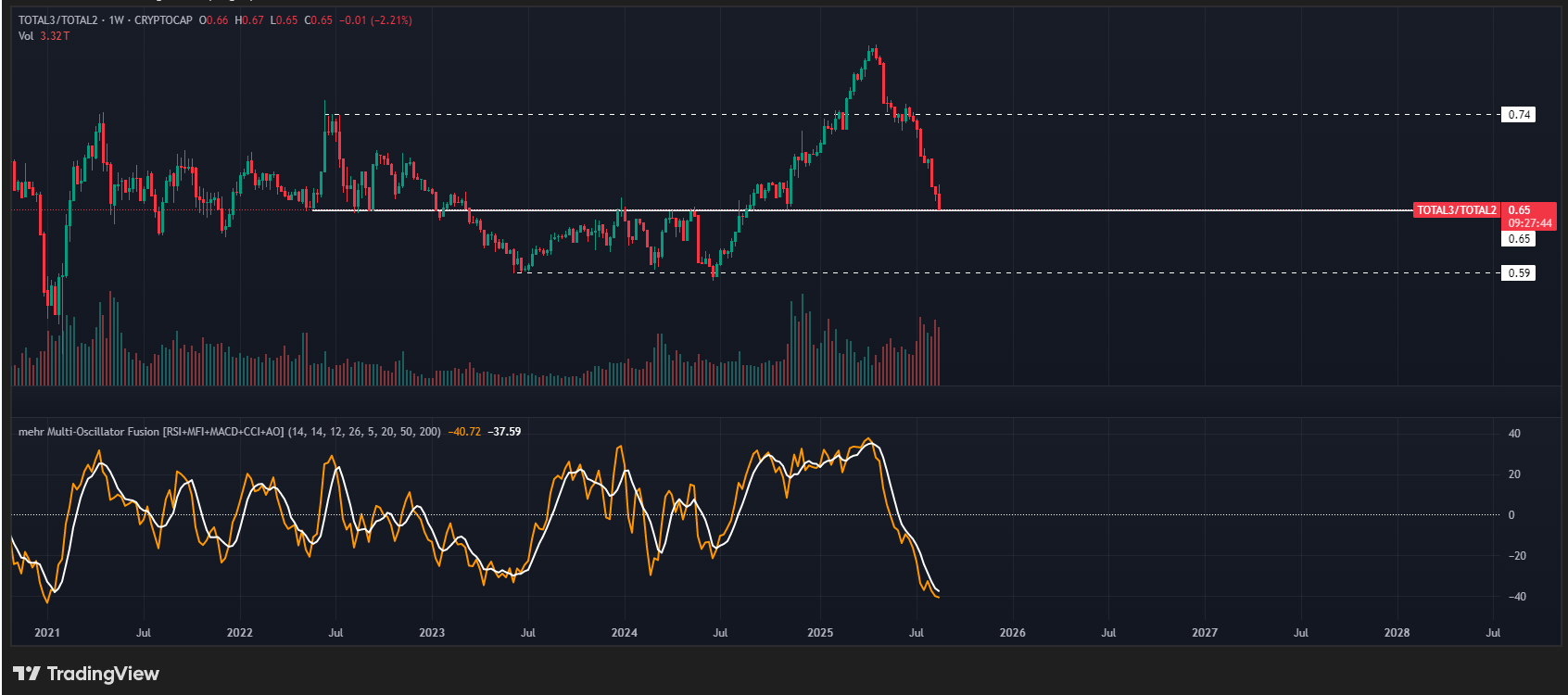Click the indicator parameters (14, 14, 12, 26, 5, 20, 50, 200)

(x=364, y=432)
